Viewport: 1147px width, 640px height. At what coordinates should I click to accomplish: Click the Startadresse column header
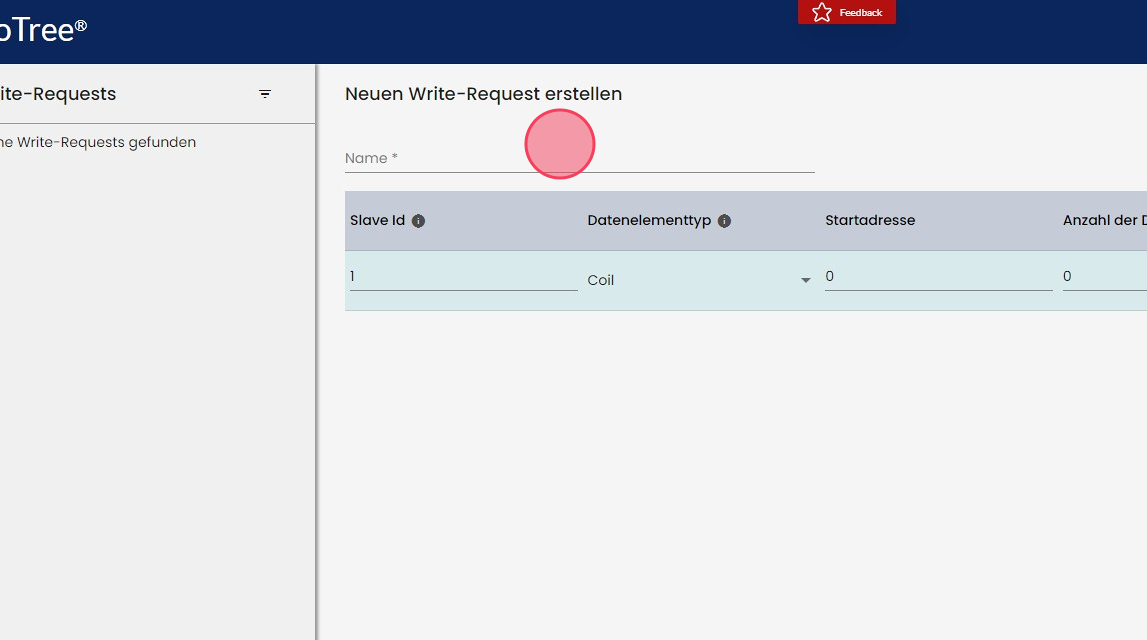tap(870, 221)
